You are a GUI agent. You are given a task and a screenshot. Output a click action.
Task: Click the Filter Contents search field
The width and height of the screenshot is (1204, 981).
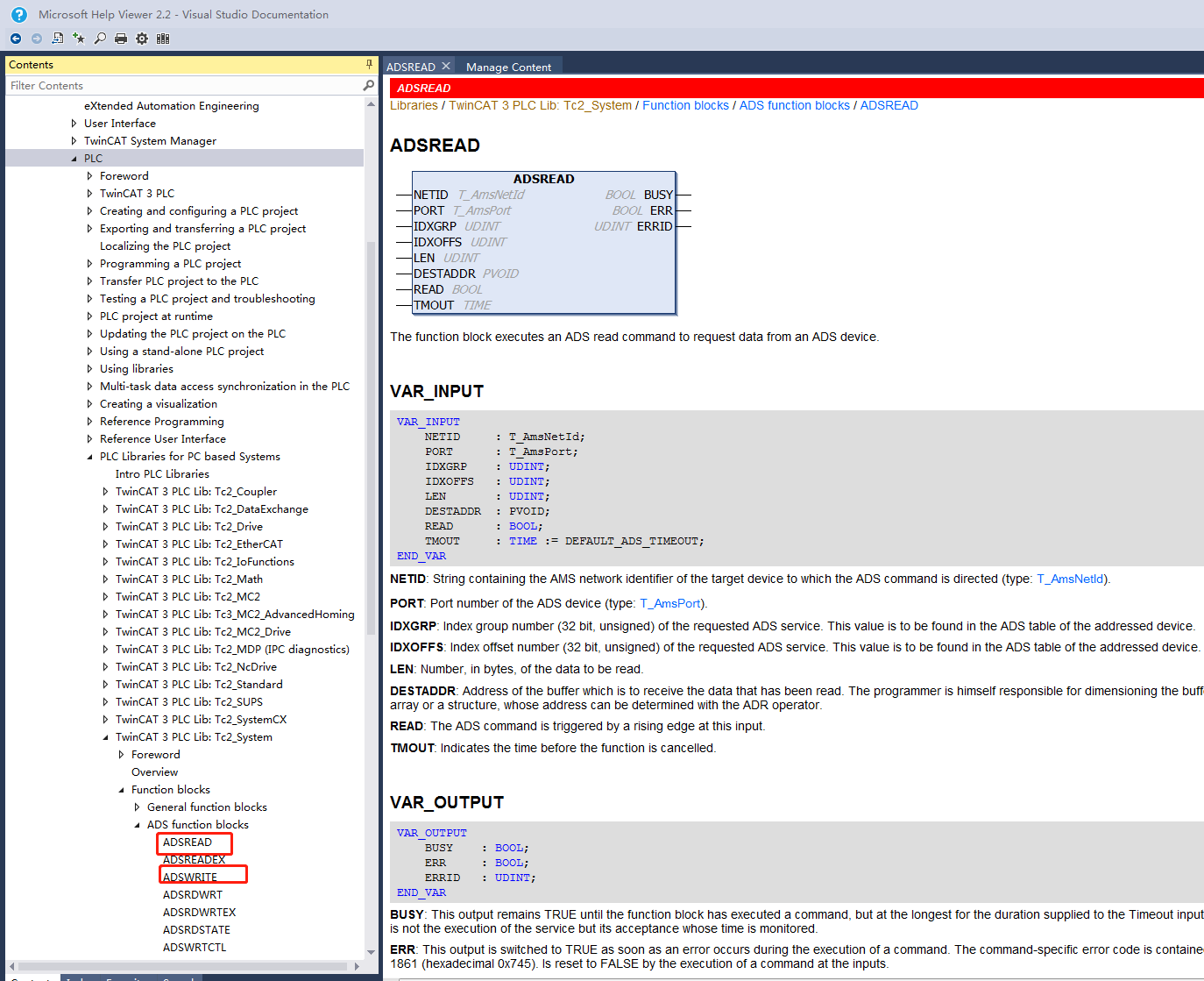182,86
